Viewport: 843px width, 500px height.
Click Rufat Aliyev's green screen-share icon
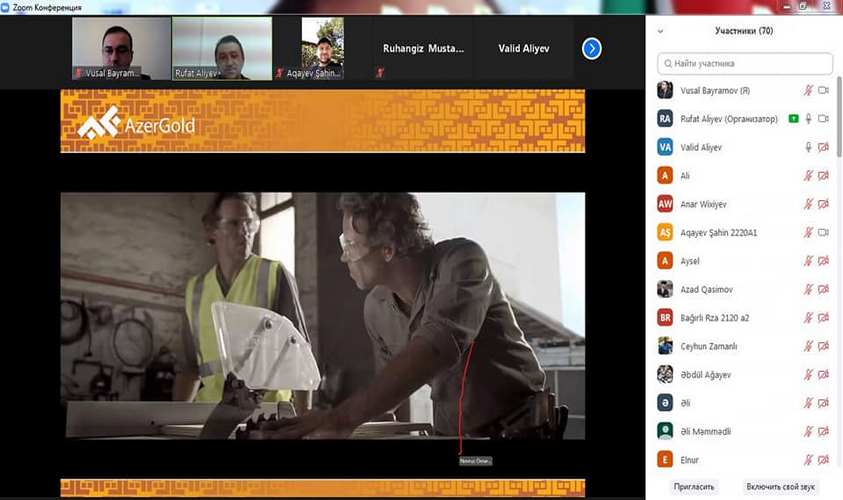[793, 119]
